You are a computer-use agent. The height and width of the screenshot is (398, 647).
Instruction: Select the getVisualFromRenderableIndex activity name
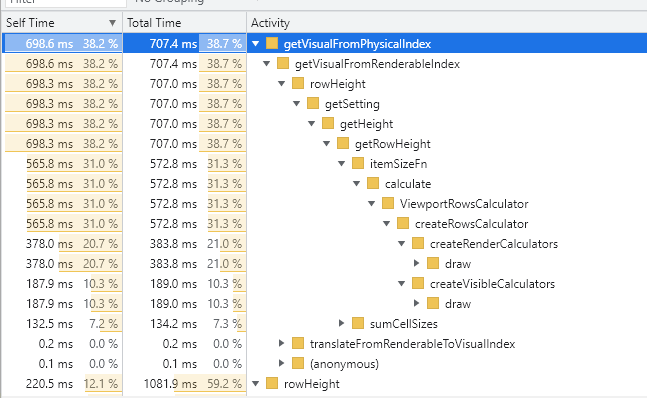377,64
